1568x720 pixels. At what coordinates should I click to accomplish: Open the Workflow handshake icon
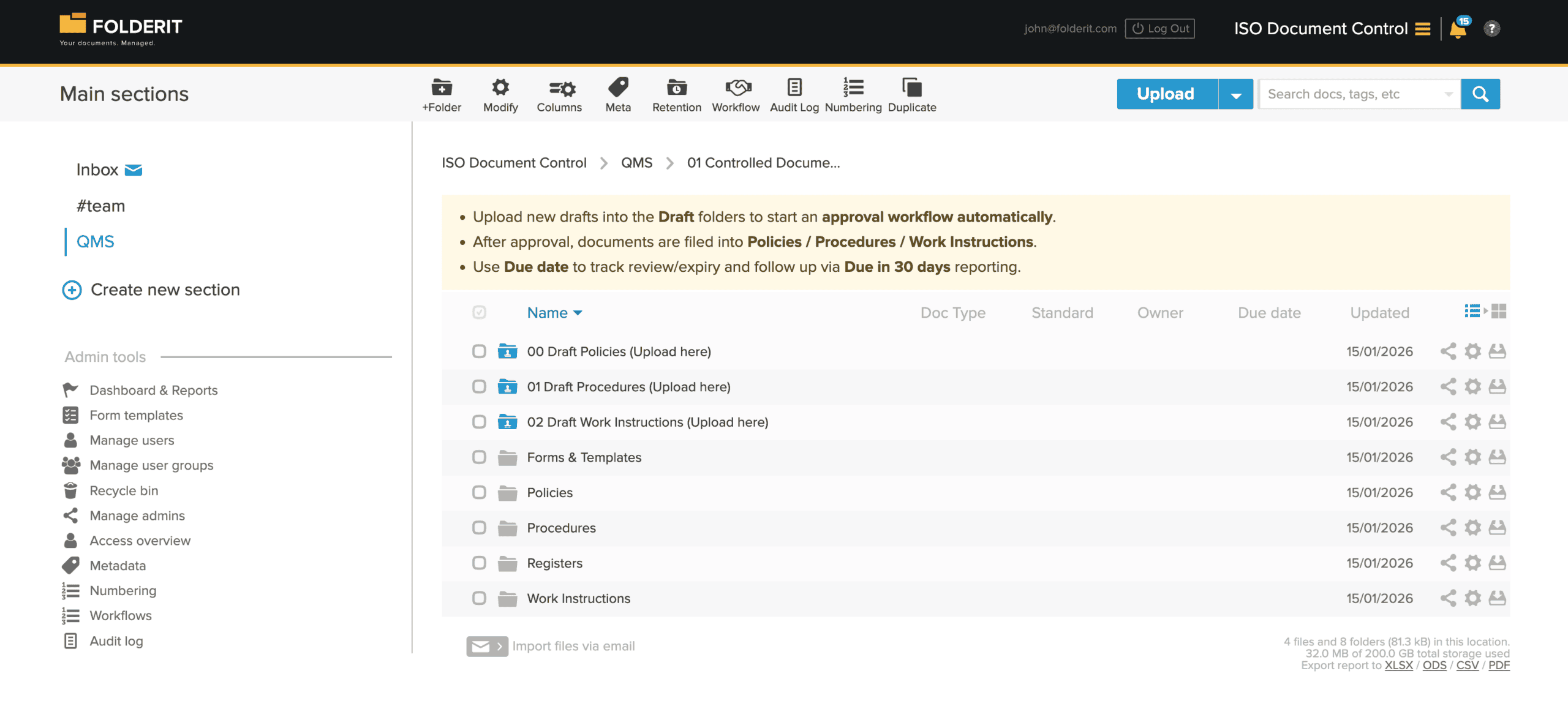coord(735,88)
